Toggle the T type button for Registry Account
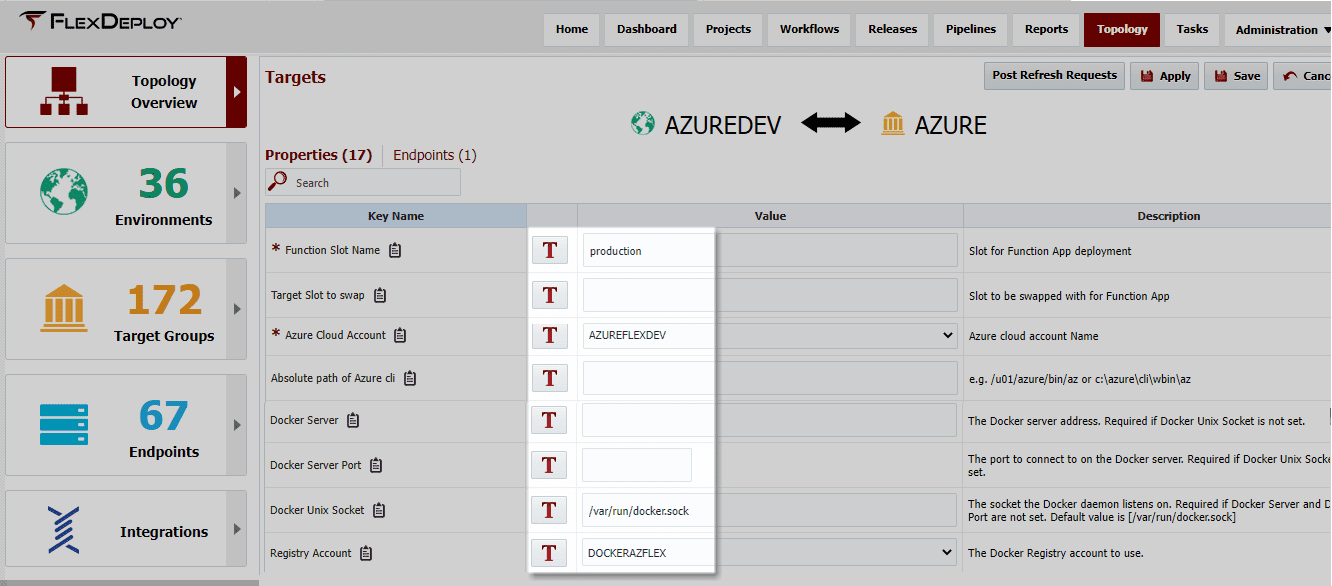This screenshot has width=1332, height=586. 549,553
